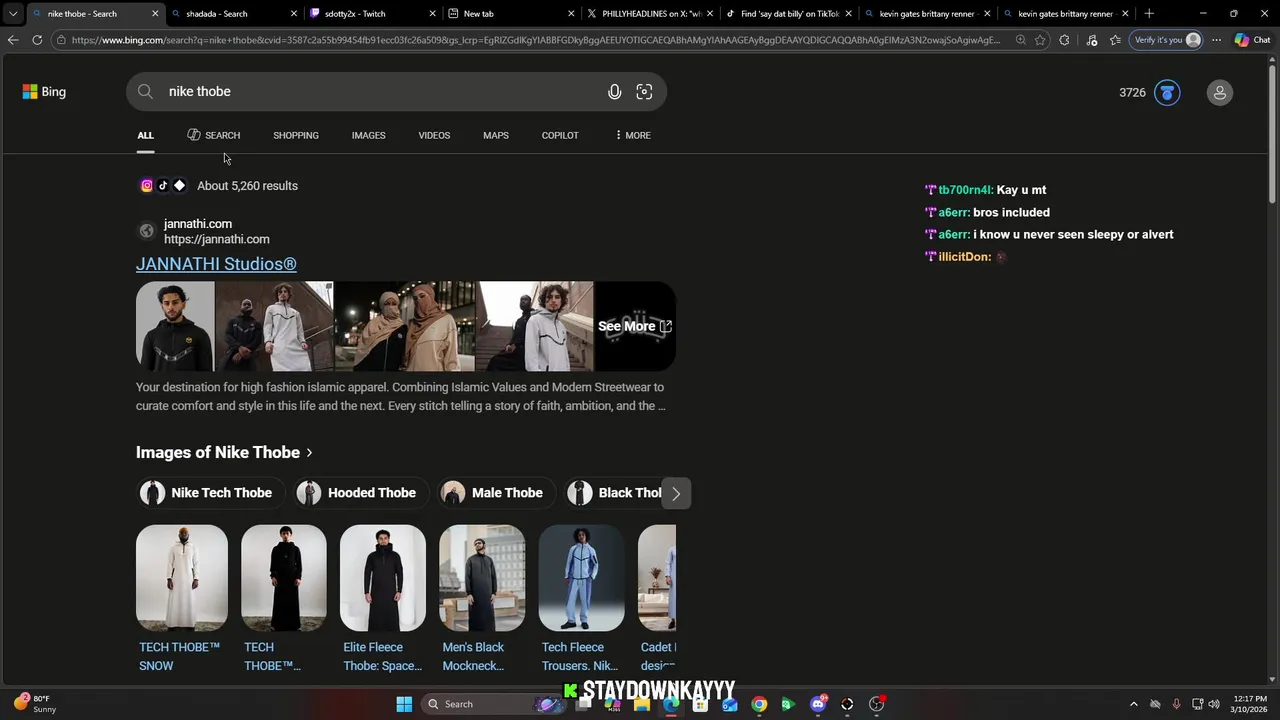
Task: Switch to the sdotty2x - Twitch tab
Action: [x=374, y=14]
